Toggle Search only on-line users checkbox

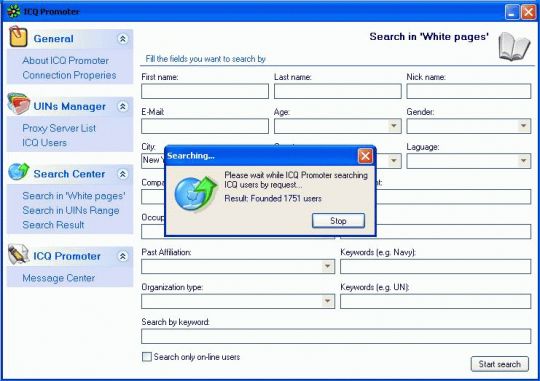pos(147,357)
